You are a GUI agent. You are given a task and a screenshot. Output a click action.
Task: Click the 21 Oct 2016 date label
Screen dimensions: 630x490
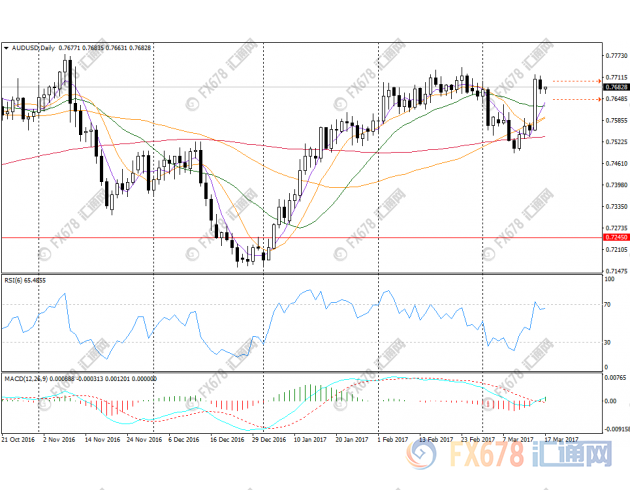[21, 439]
